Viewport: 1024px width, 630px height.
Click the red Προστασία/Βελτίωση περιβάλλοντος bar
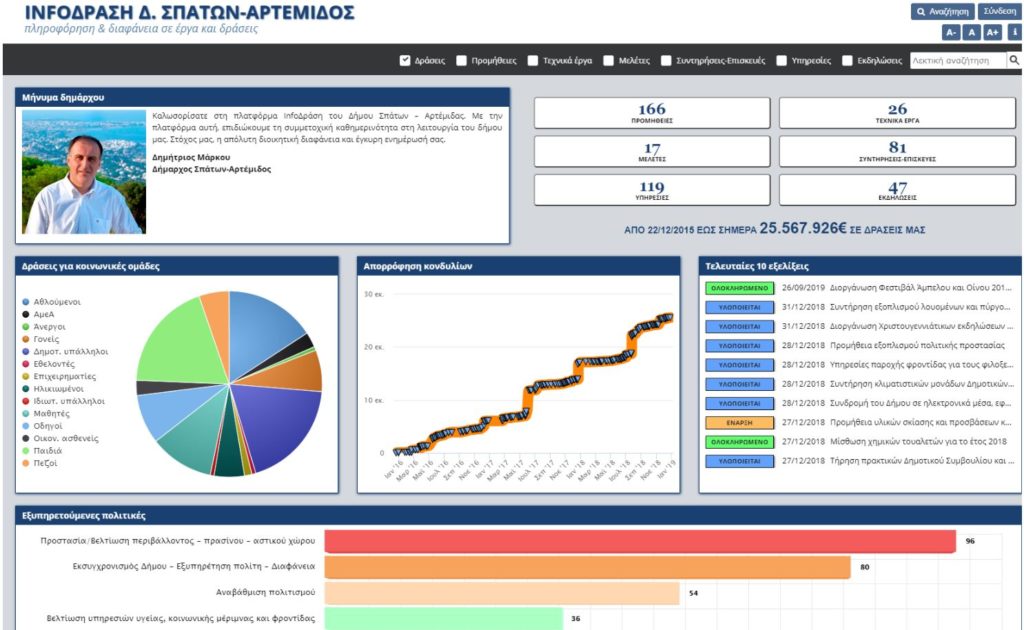(x=640, y=541)
